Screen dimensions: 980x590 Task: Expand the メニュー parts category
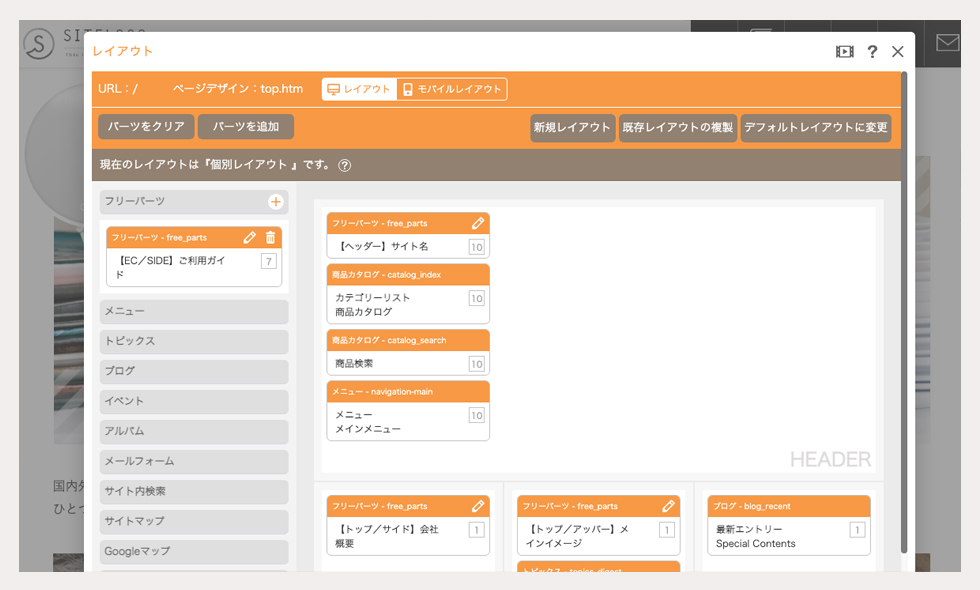pyautogui.click(x=193, y=311)
